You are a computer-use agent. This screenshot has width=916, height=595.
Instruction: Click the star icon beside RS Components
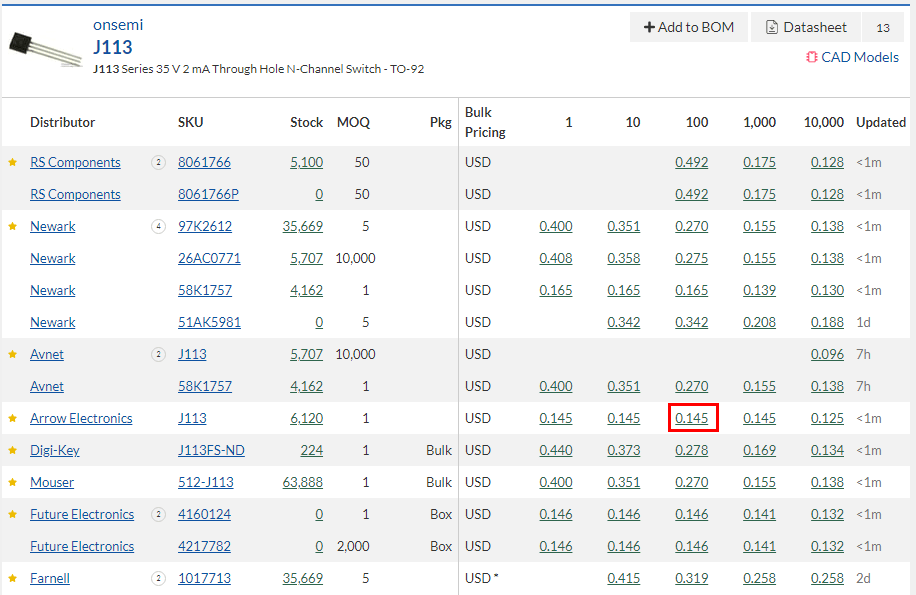(12, 162)
